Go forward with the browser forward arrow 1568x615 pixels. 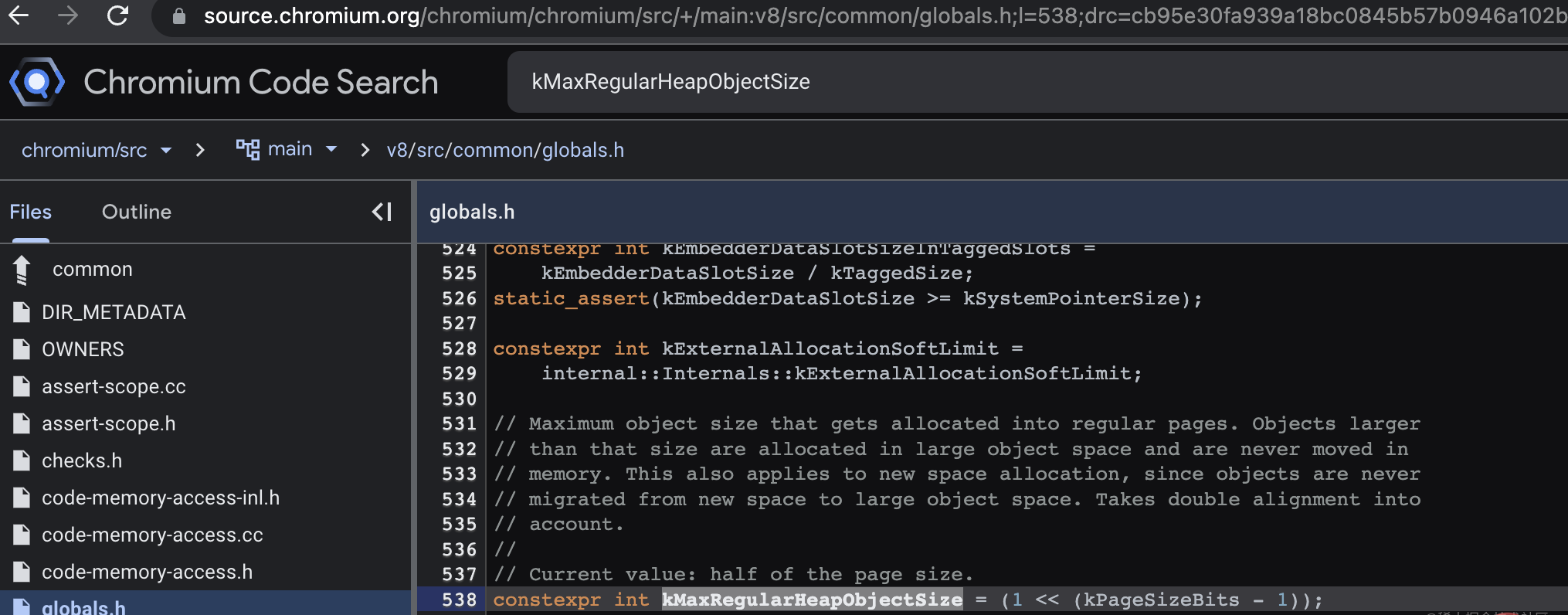68,15
